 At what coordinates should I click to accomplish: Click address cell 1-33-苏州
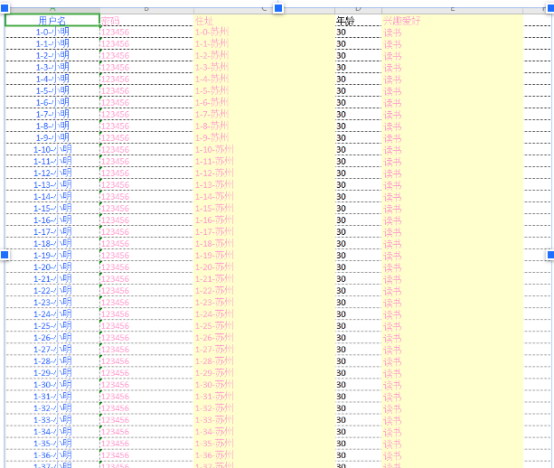tap(264, 420)
